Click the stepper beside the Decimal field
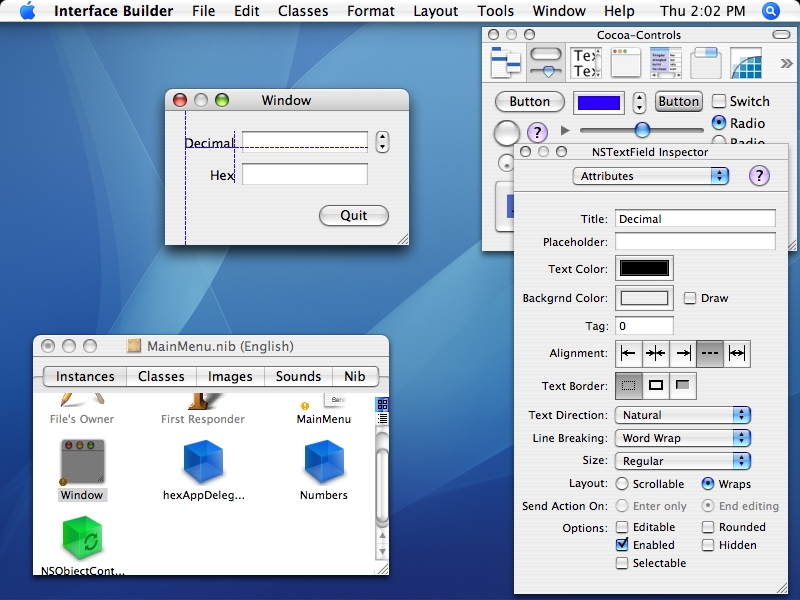Screen dimensions: 800x600 pos(382,142)
